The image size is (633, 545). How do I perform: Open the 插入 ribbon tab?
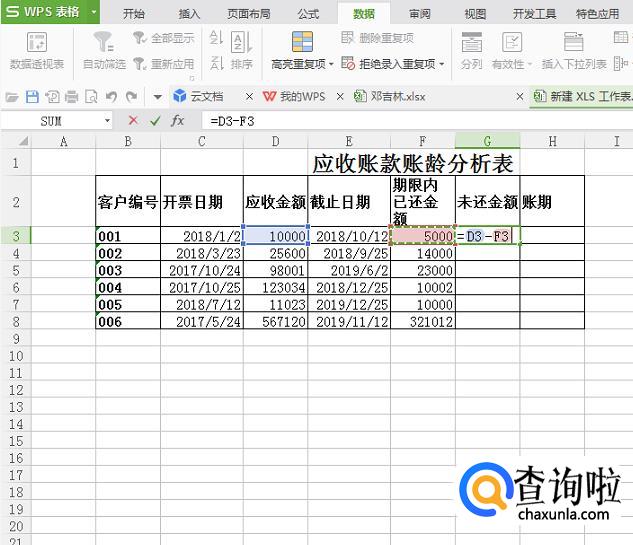(x=189, y=14)
